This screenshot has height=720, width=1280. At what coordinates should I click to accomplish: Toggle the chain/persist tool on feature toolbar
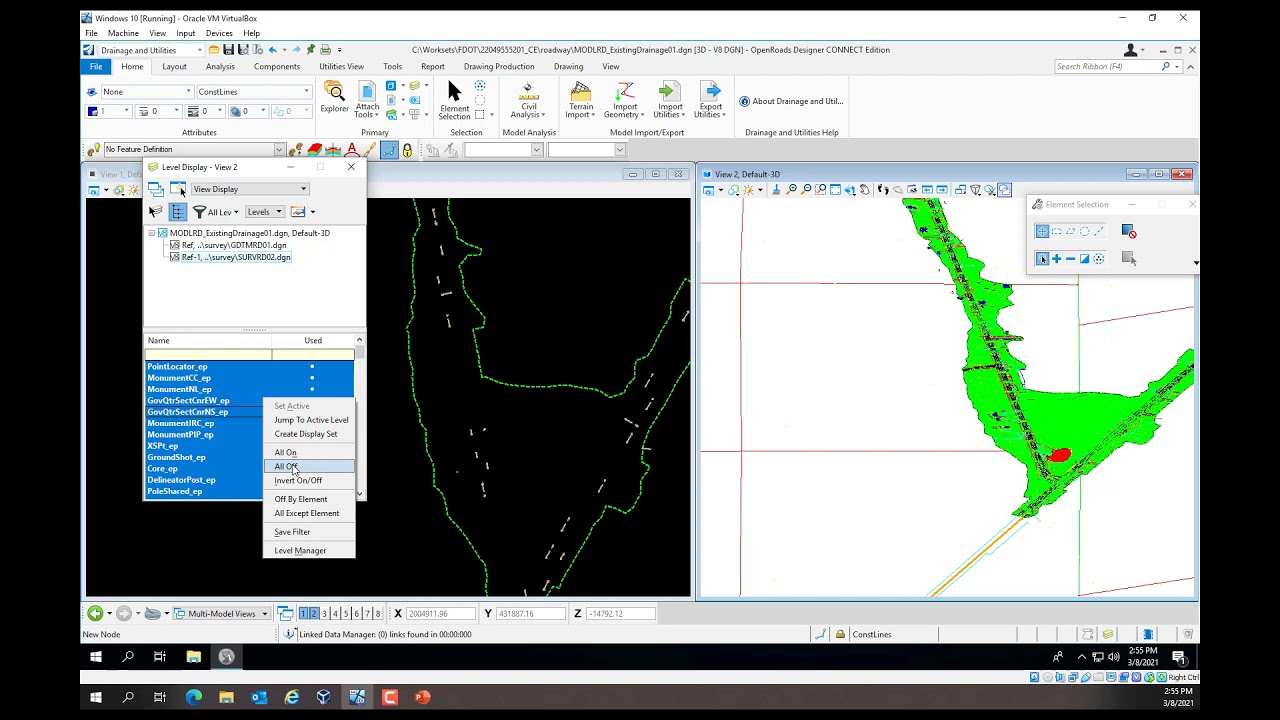389,150
